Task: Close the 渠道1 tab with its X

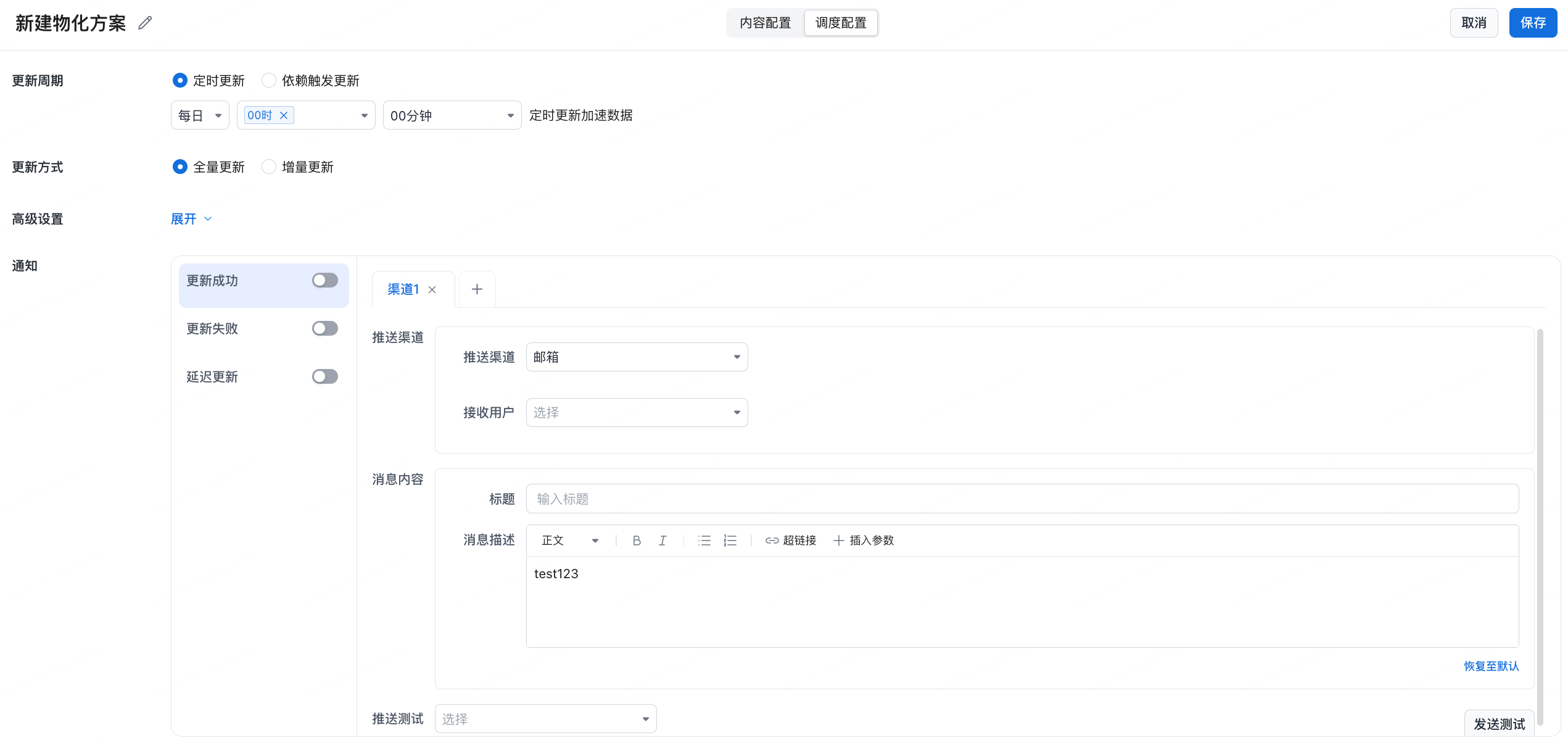Action: (432, 290)
